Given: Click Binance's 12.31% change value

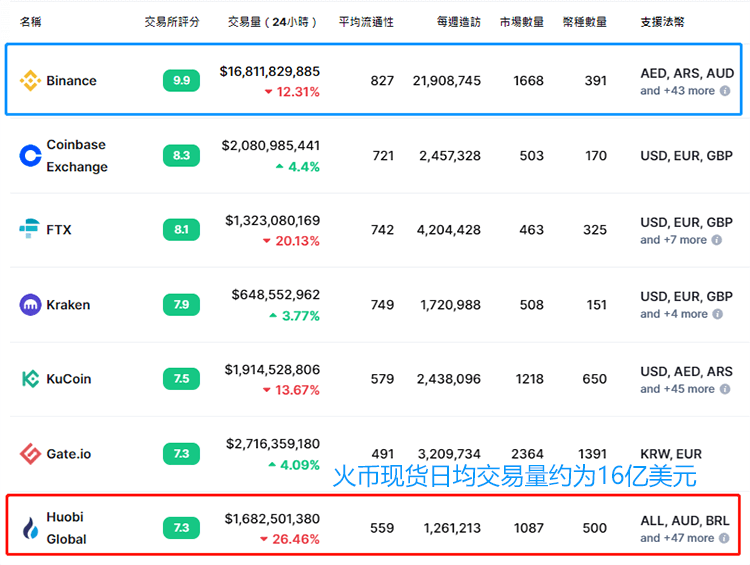Looking at the screenshot, I should 298,92.
